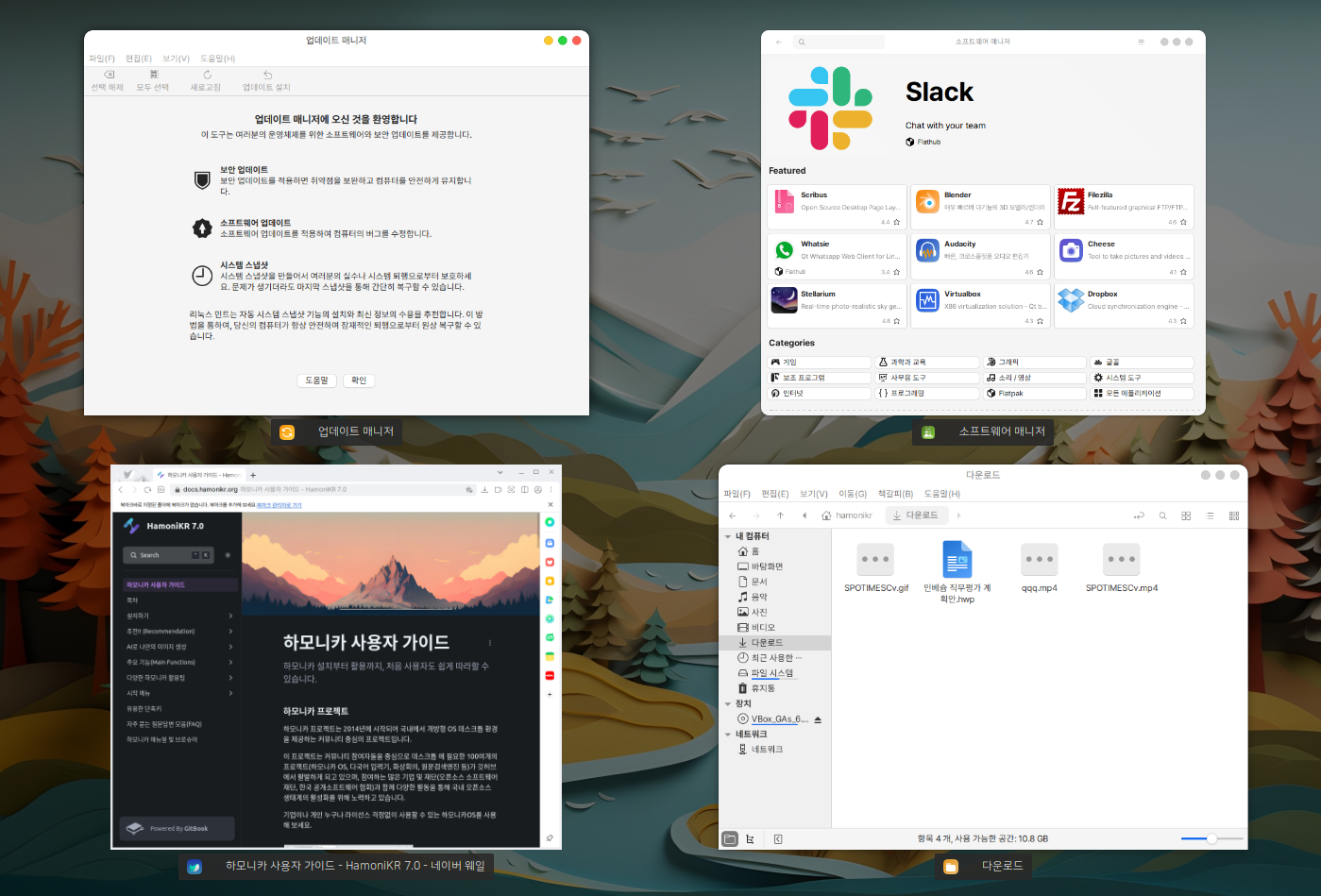Reload the page in the Whale browser
This screenshot has height=896, width=1321.
pos(147,489)
